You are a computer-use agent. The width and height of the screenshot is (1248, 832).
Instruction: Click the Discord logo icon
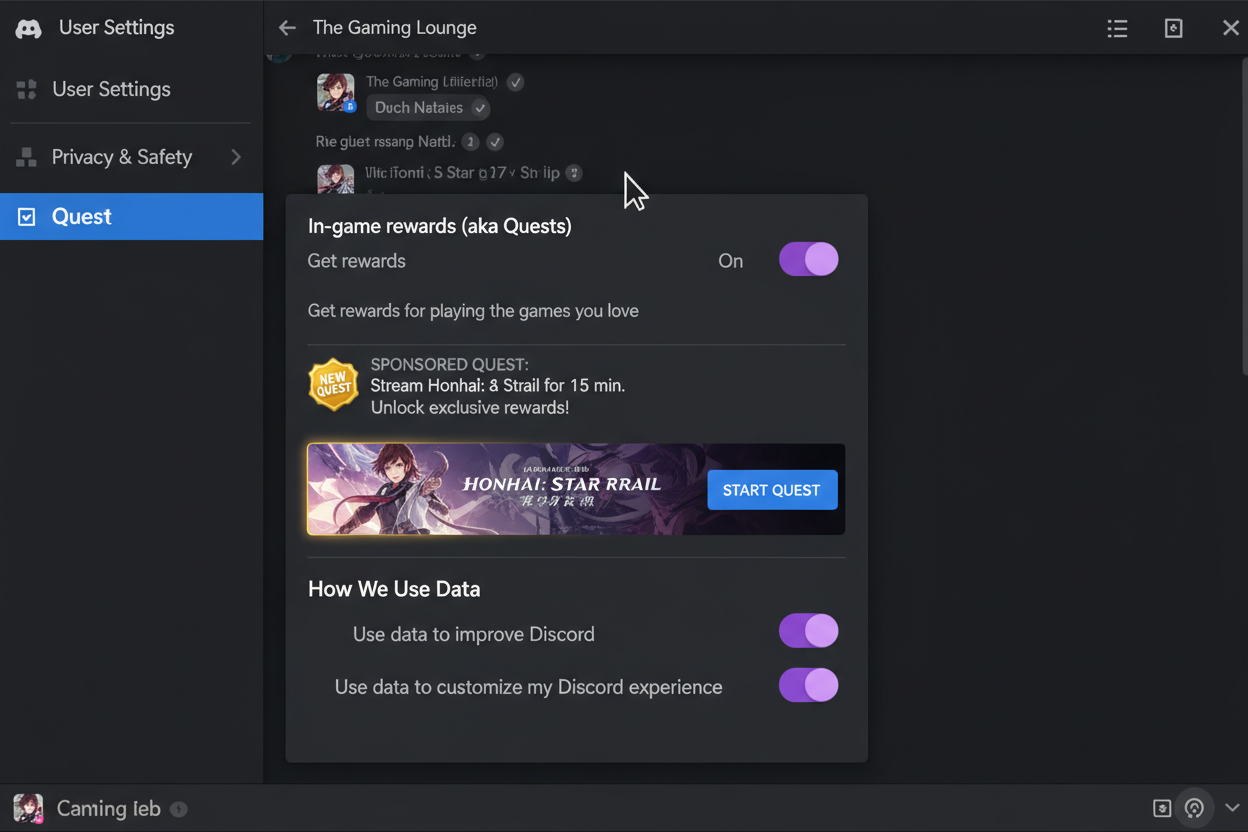tap(28, 28)
